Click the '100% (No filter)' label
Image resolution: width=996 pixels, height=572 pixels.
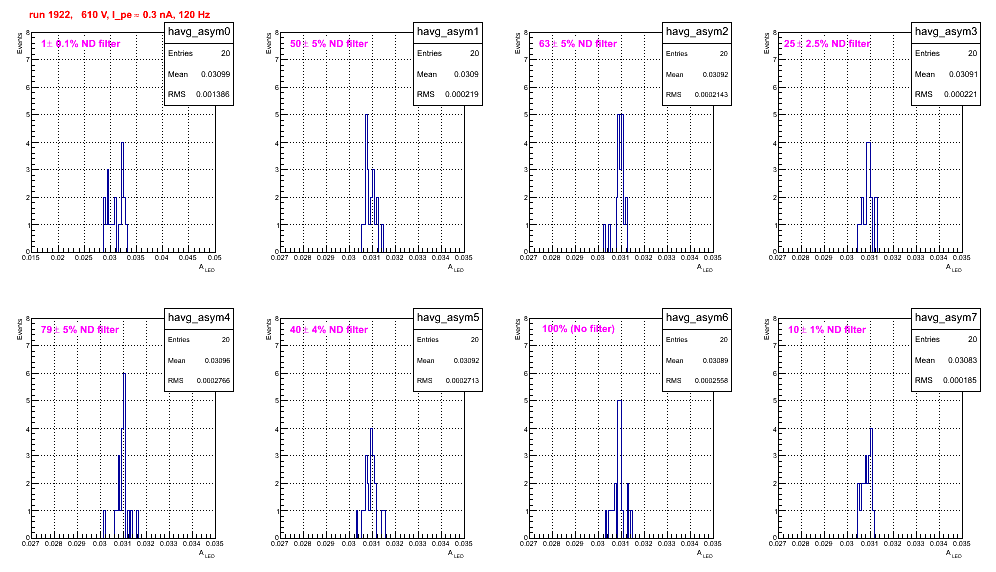coord(578,329)
